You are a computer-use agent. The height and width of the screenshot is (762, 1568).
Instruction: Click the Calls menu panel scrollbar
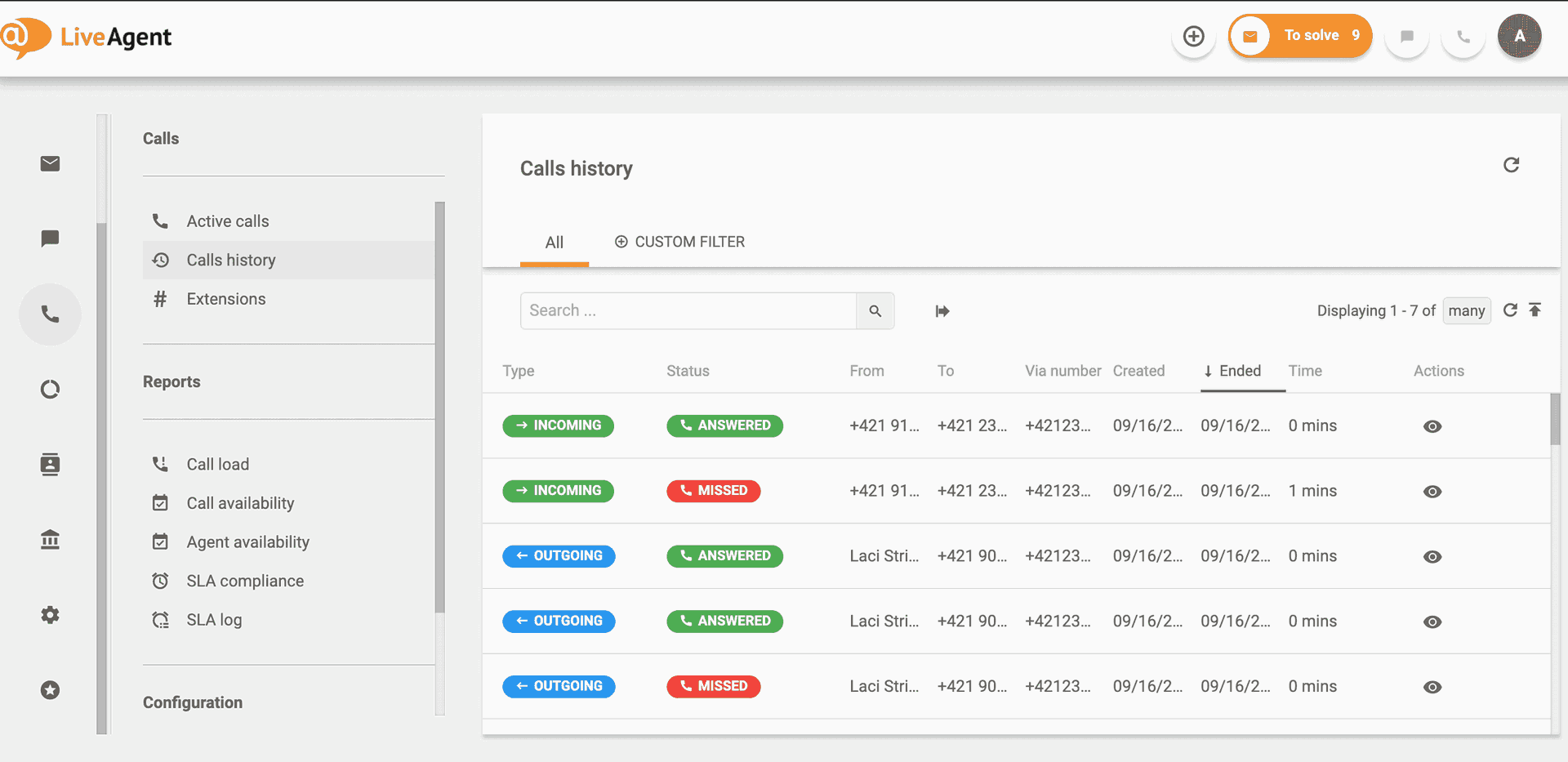click(440, 408)
